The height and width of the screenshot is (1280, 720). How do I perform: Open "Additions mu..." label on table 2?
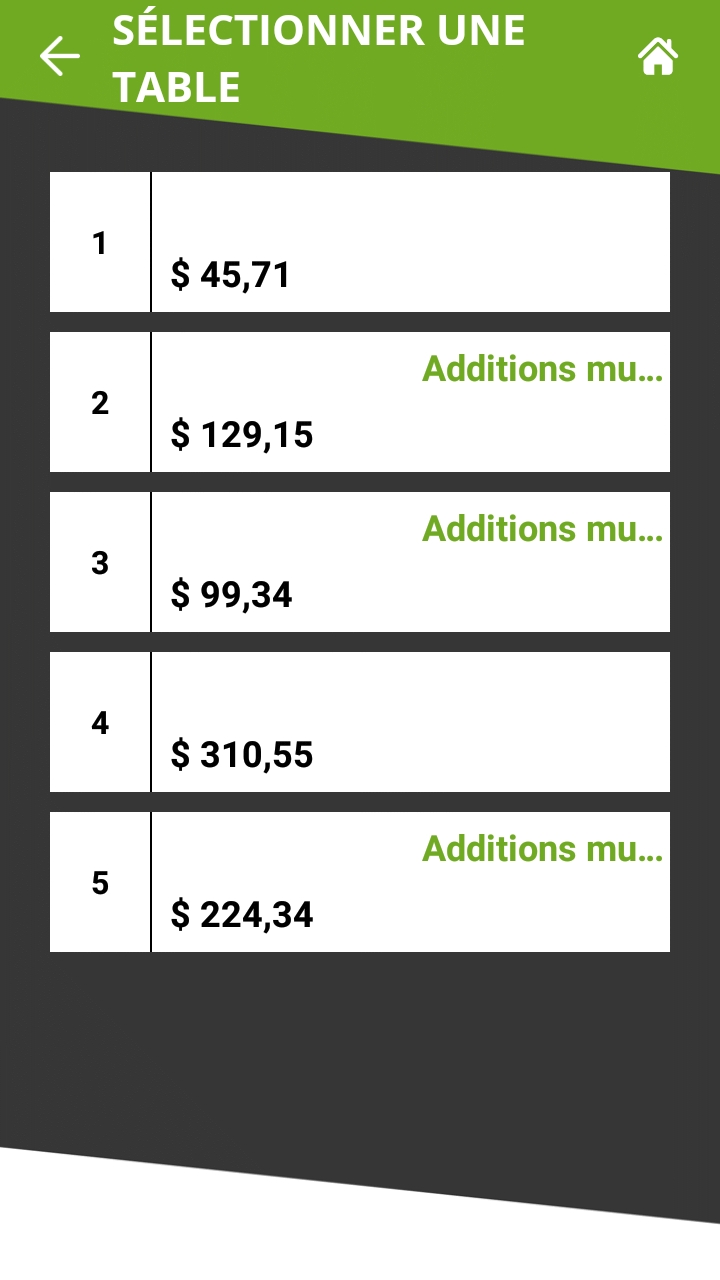[542, 368]
